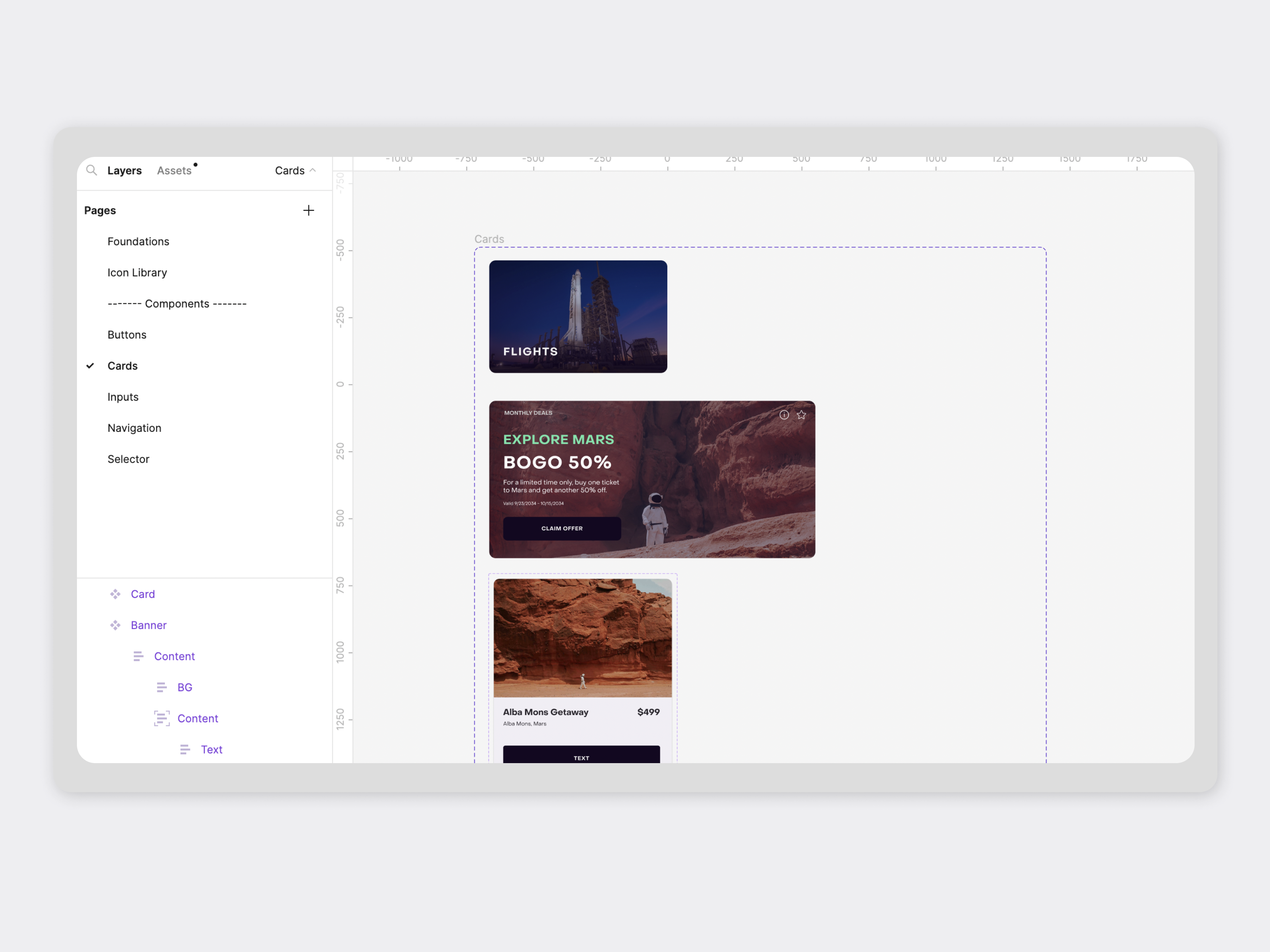This screenshot has width=1270, height=952.
Task: Click the Card component icon in layers
Action: pos(115,594)
